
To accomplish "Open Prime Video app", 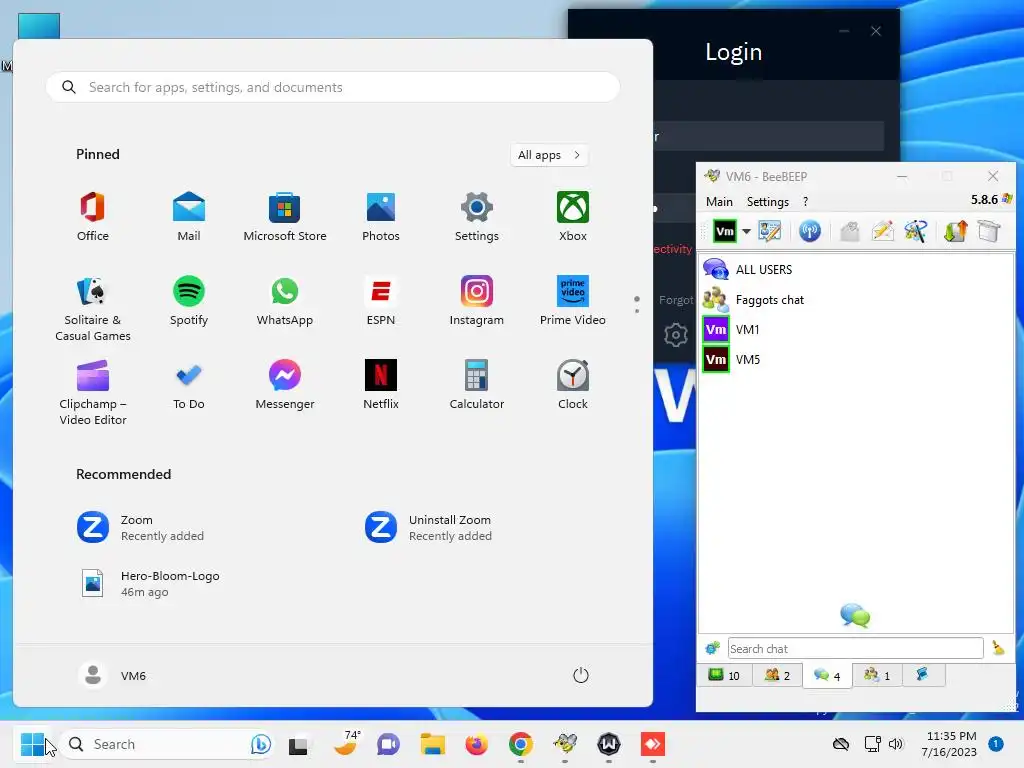I will pos(573,302).
